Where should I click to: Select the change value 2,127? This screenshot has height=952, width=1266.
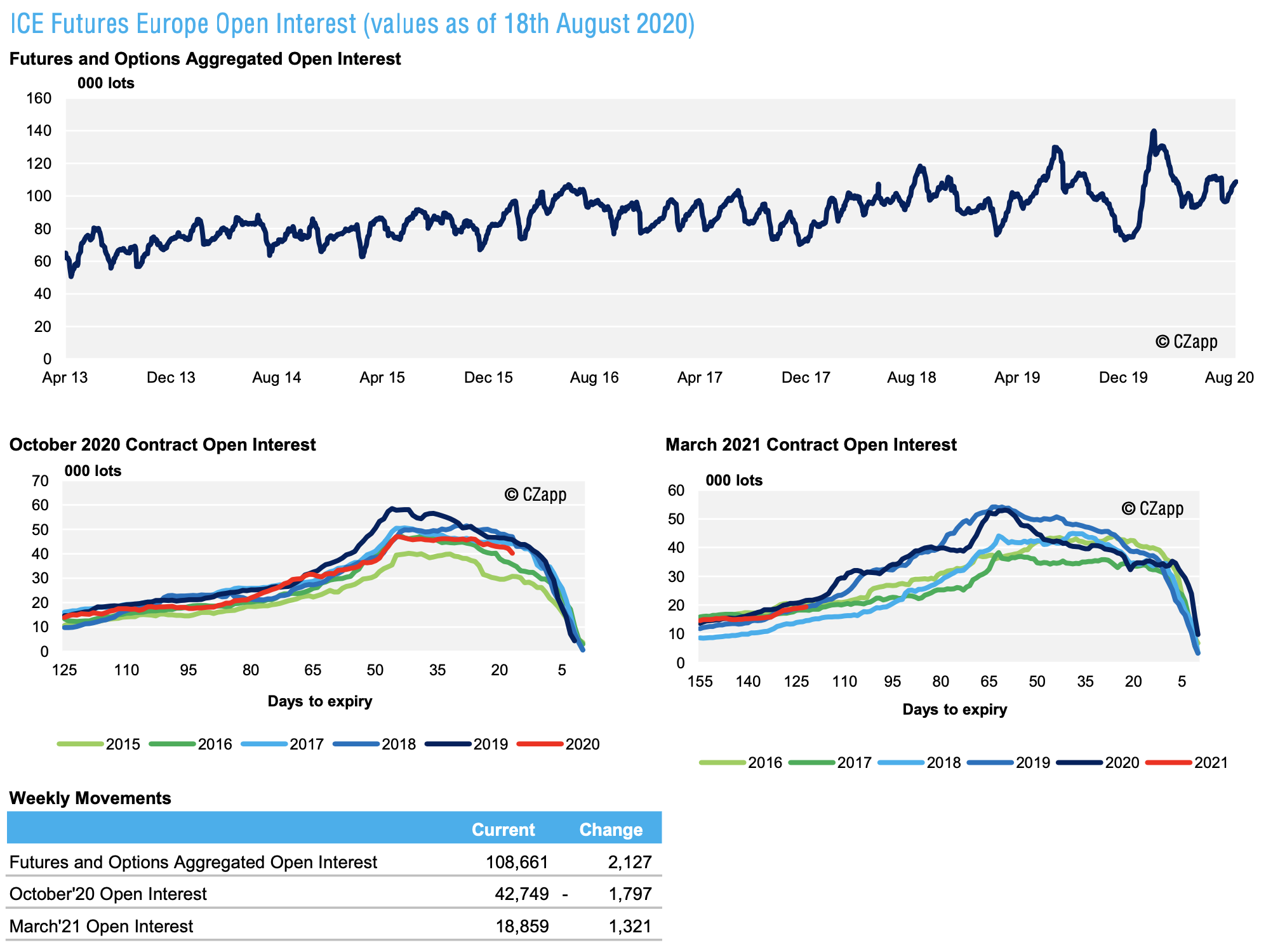(x=630, y=862)
